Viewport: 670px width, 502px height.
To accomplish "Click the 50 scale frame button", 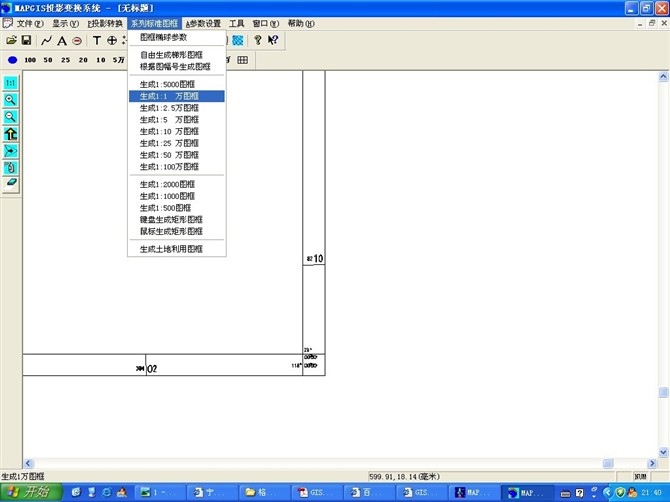I will coord(48,60).
